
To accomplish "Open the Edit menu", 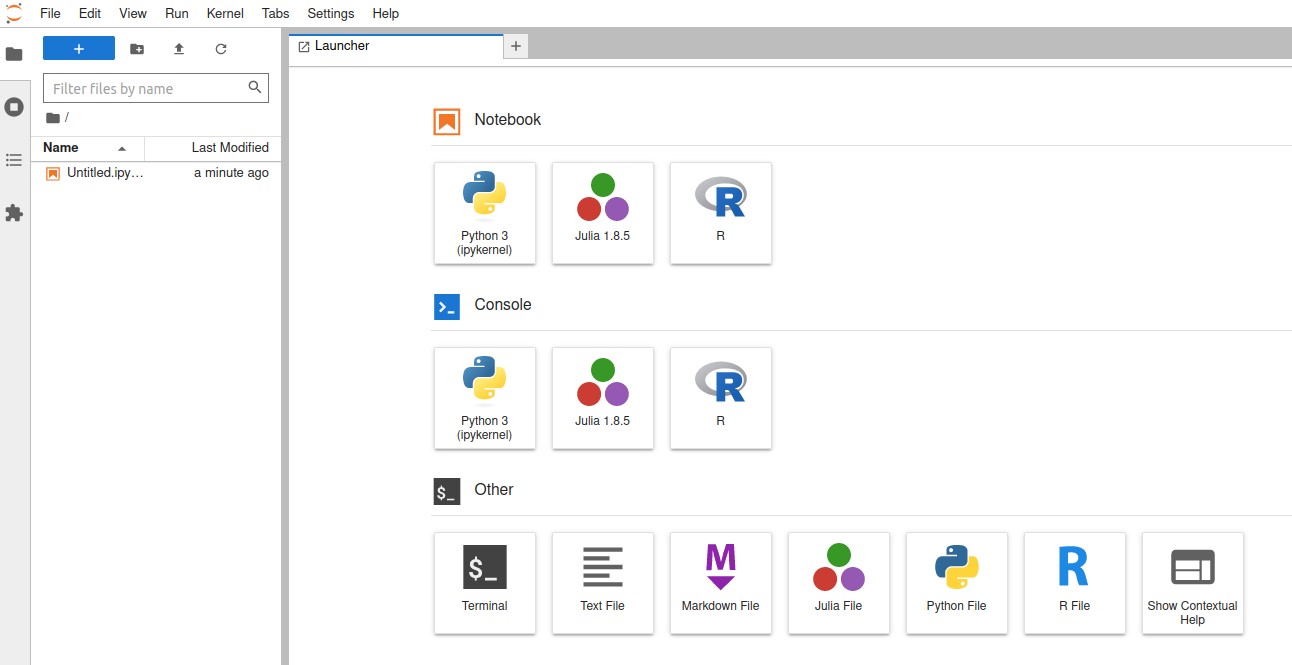I will [90, 13].
